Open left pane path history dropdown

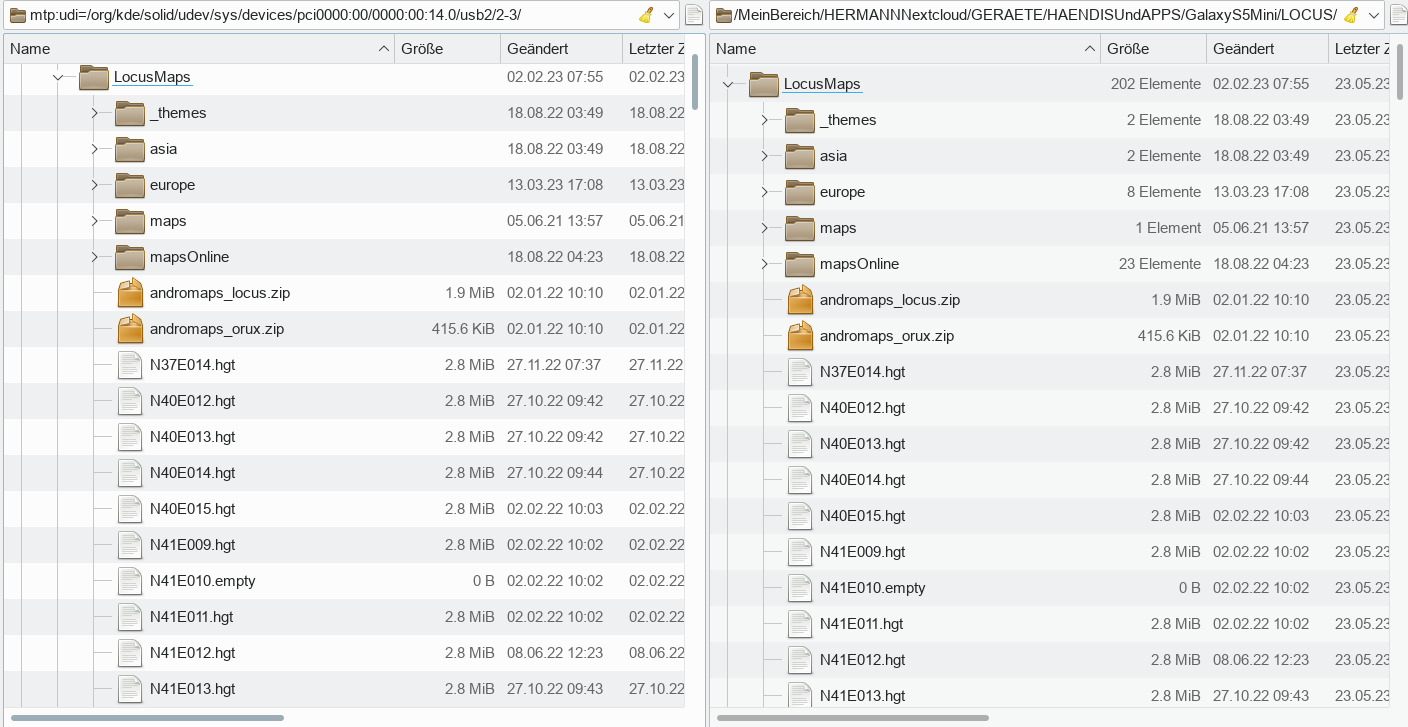click(x=669, y=15)
